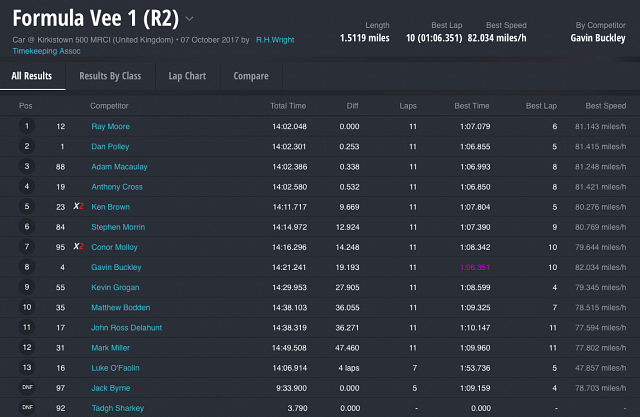Viewport: 640px width, 417px height.
Task: Click the header length value 1.5119 miles
Action: 364,38
